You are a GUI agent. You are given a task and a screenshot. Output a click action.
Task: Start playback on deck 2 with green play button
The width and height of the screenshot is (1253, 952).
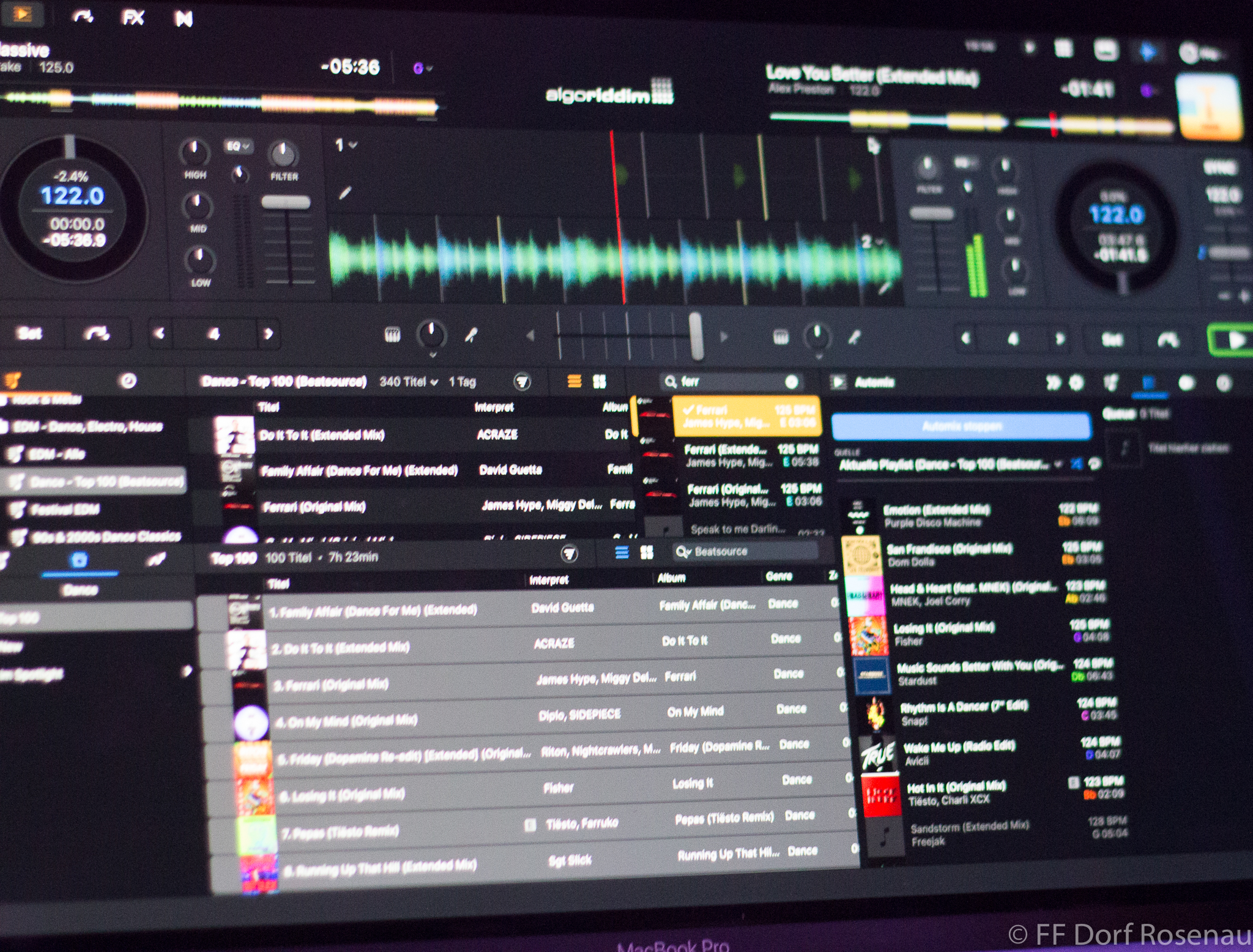point(1233,340)
